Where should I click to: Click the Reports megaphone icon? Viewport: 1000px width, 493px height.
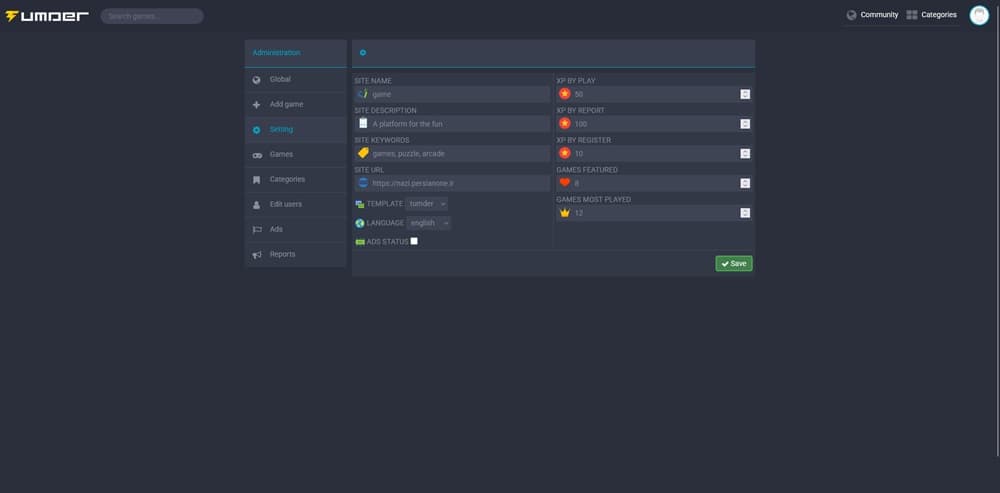(257, 255)
